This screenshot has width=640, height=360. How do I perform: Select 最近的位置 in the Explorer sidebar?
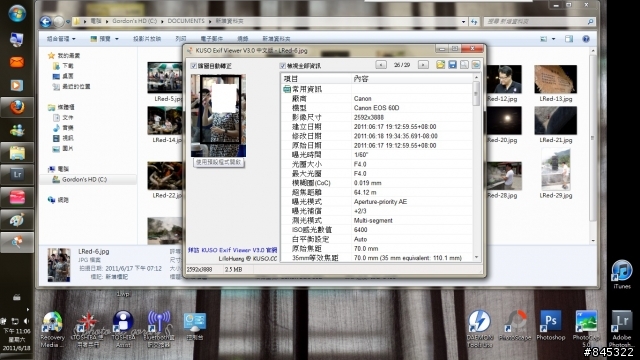[x=76, y=87]
